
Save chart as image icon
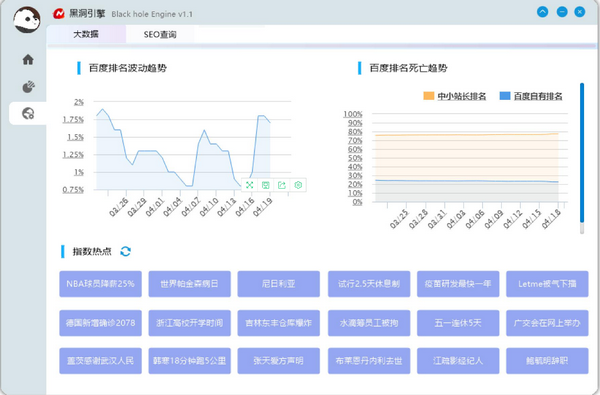266,185
